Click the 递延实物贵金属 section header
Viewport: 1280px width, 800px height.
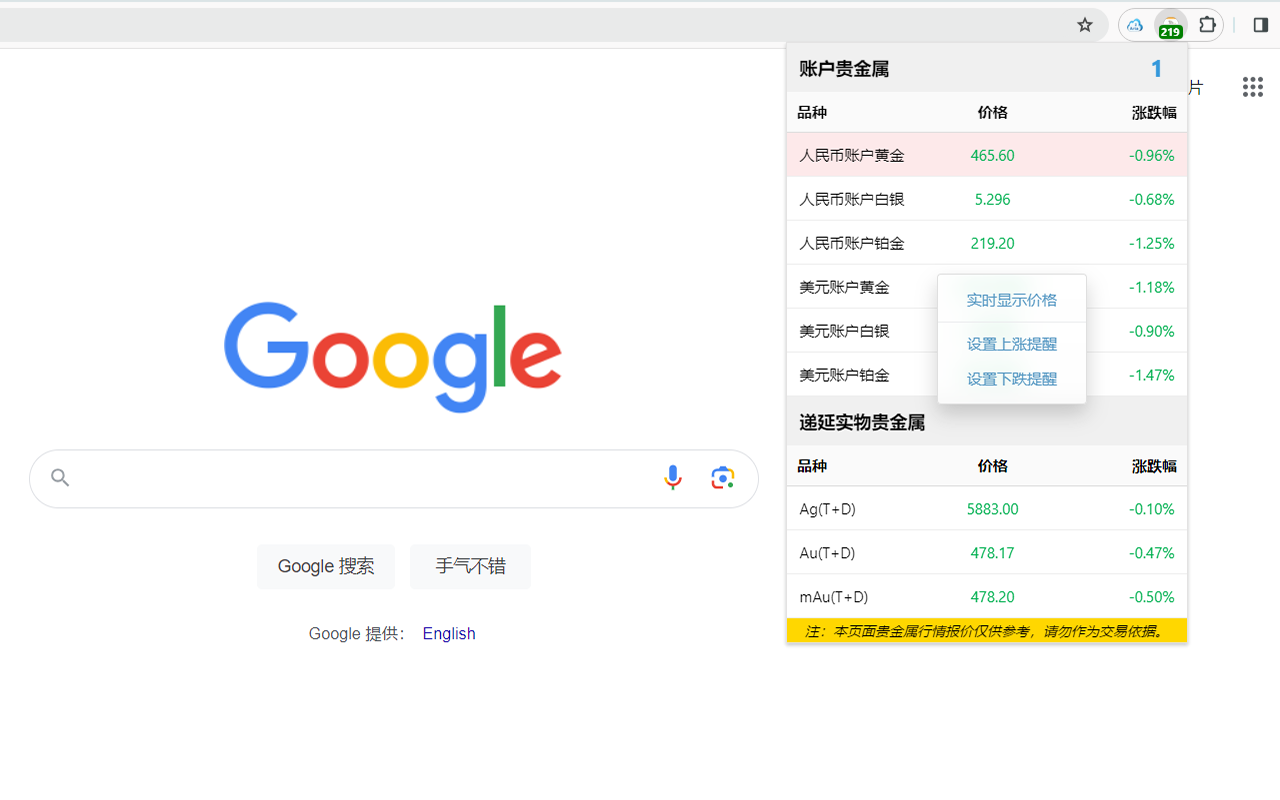pos(862,422)
